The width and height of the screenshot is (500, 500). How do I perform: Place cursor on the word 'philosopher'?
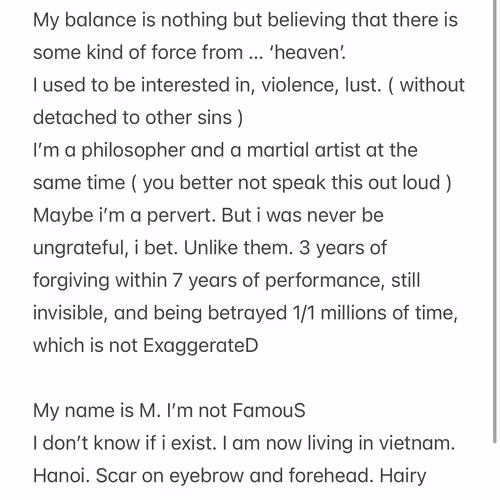tap(133, 151)
